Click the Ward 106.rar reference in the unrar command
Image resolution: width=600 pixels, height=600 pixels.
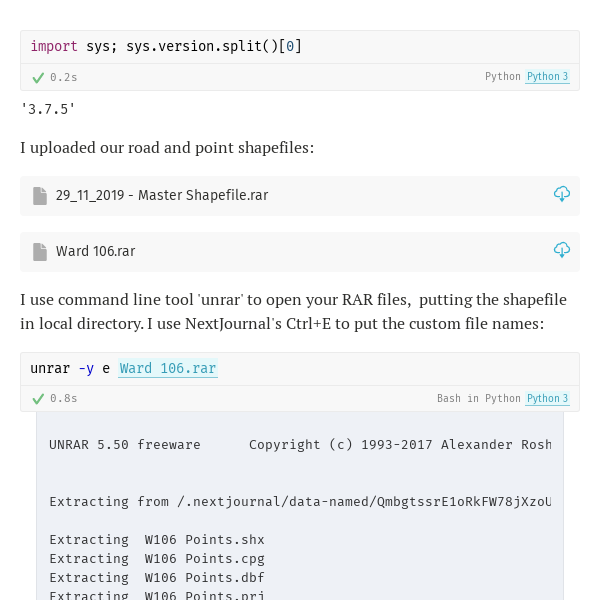click(x=168, y=368)
